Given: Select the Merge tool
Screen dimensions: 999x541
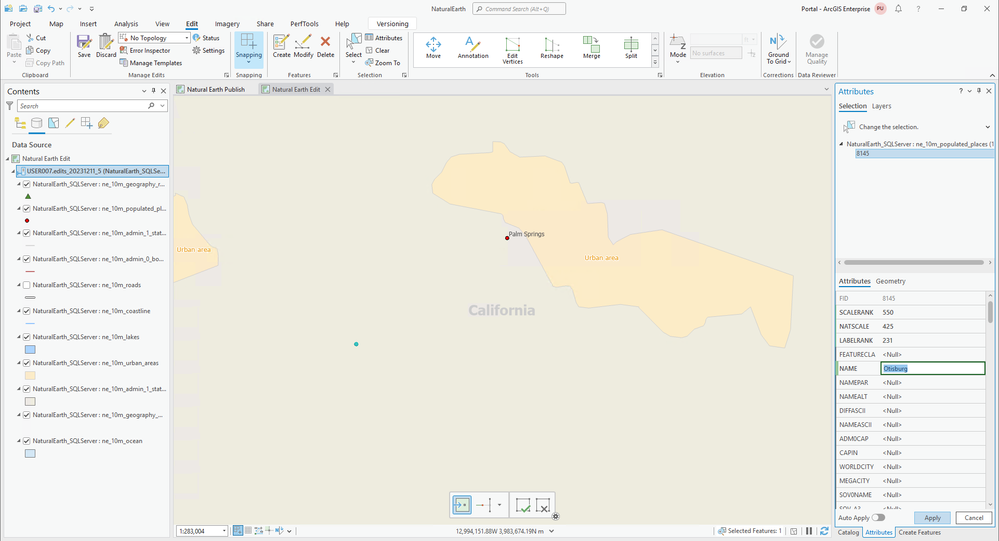Looking at the screenshot, I should (x=591, y=48).
